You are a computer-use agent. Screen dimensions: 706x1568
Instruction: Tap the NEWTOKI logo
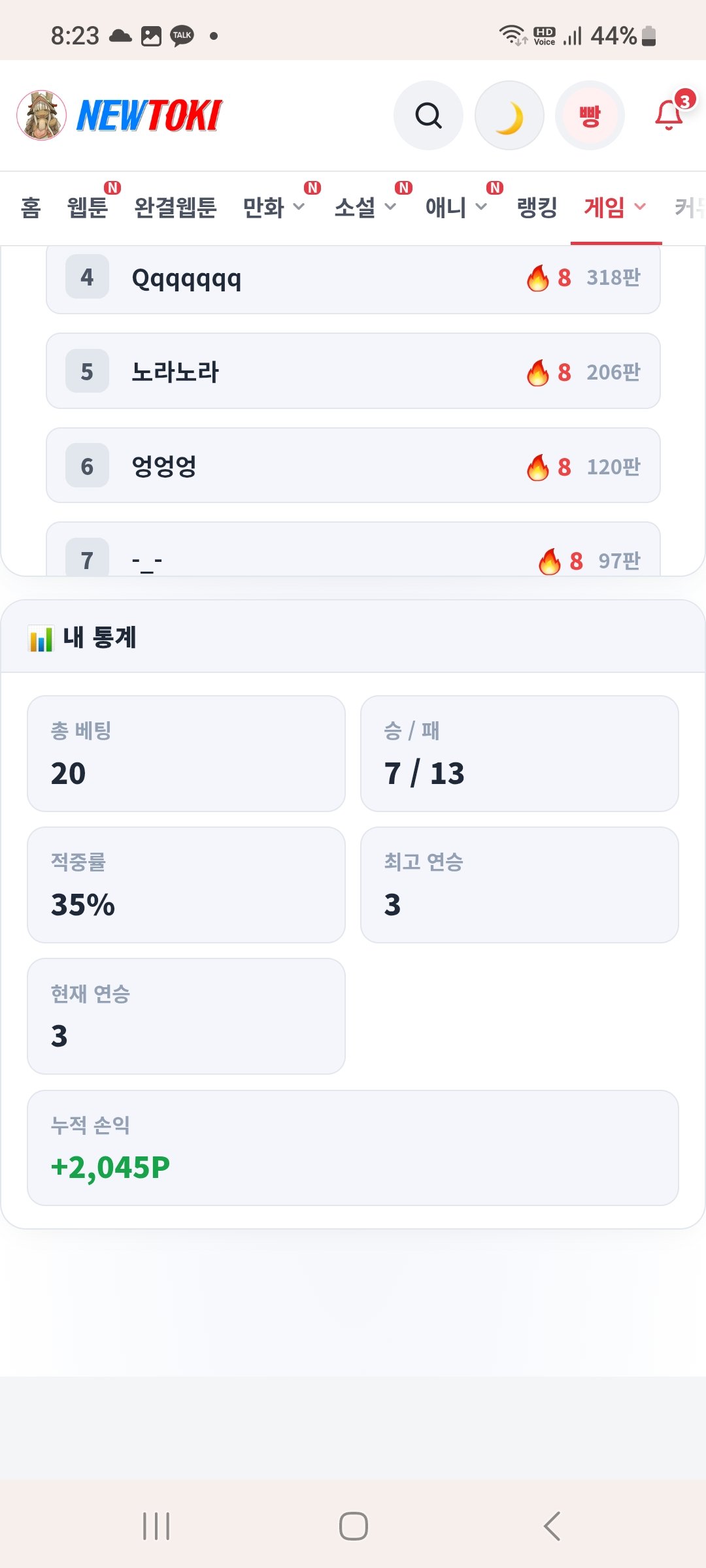point(150,116)
